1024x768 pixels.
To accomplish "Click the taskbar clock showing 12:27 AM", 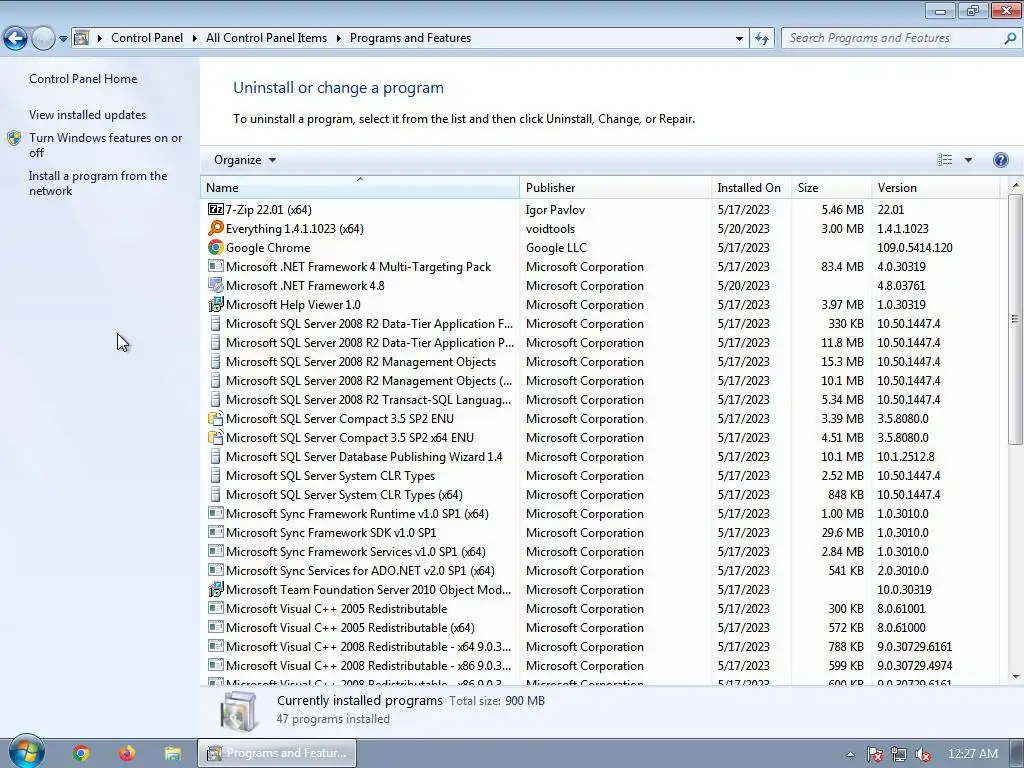I will point(972,754).
